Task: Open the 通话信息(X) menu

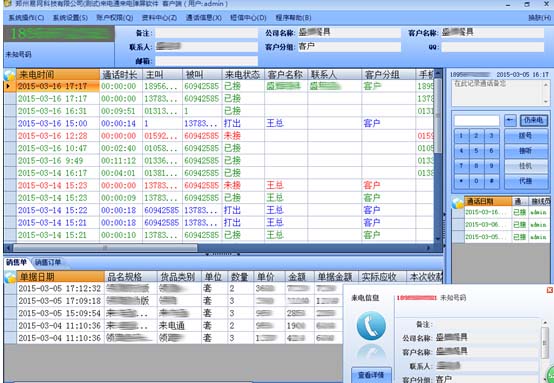Action: [x=204, y=17]
